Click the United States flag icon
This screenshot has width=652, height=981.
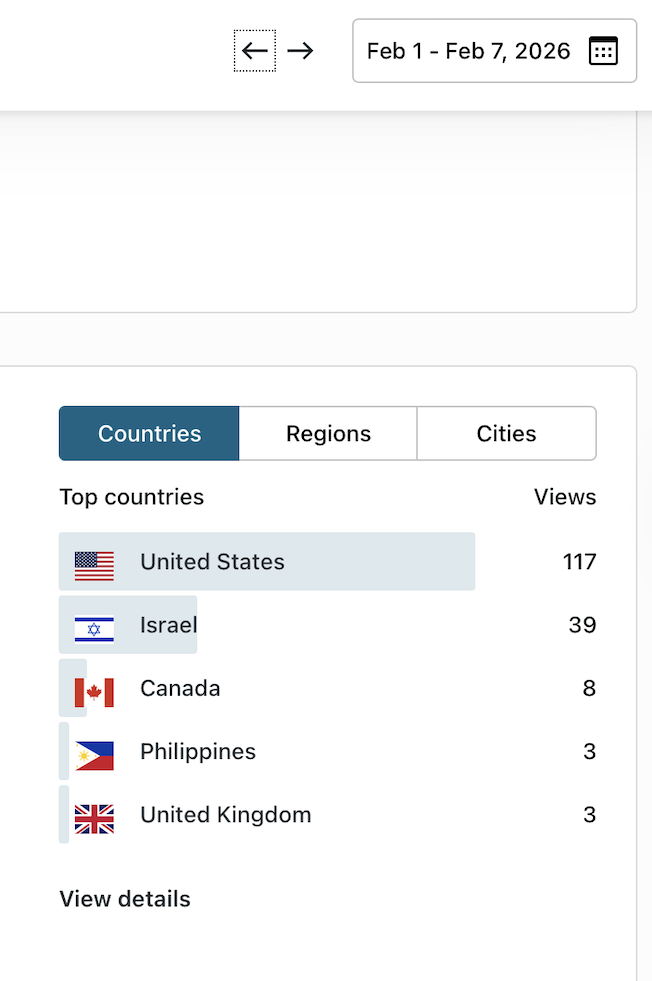tap(94, 566)
